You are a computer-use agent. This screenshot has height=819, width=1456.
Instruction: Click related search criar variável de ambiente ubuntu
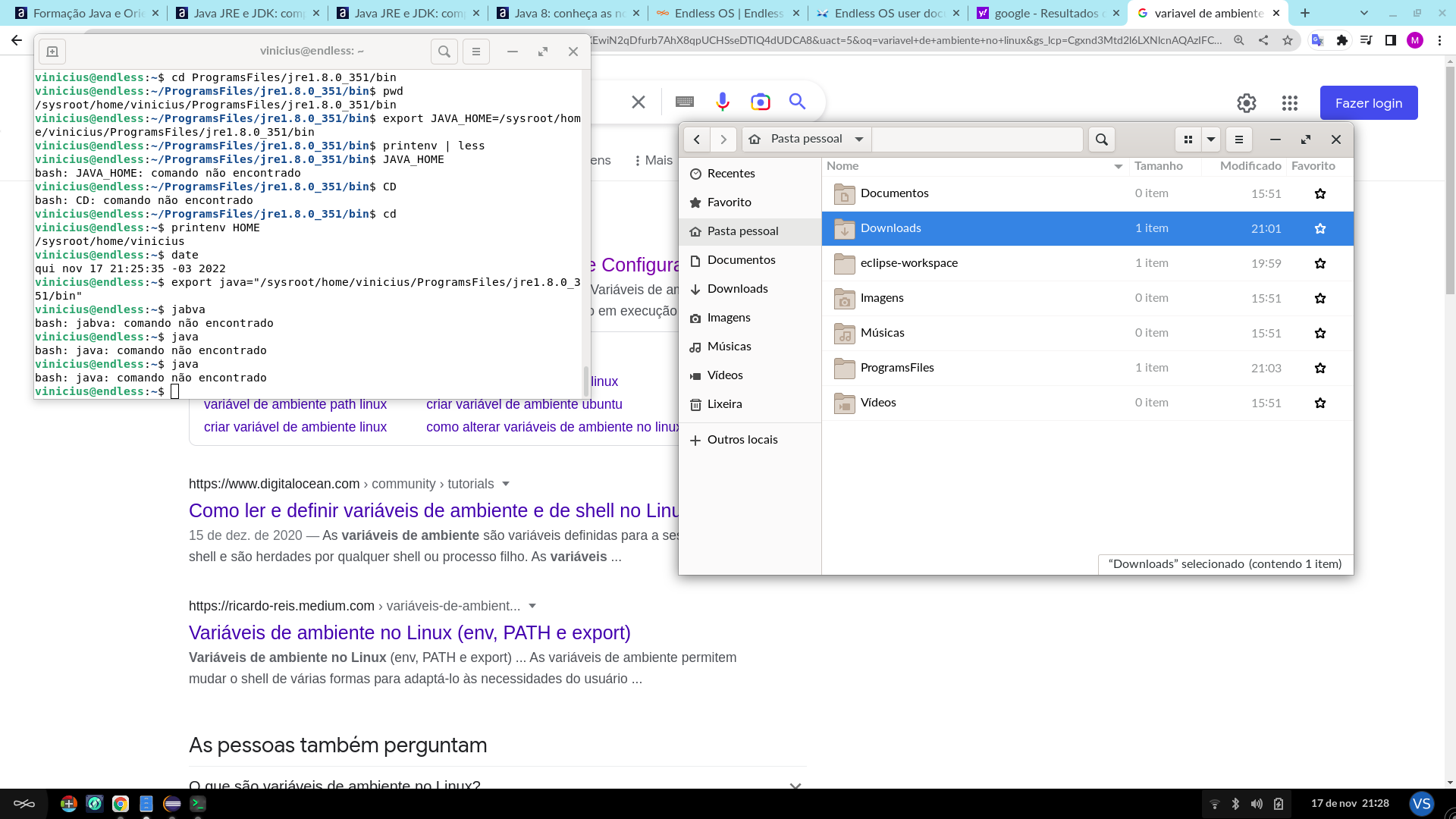[x=524, y=405]
